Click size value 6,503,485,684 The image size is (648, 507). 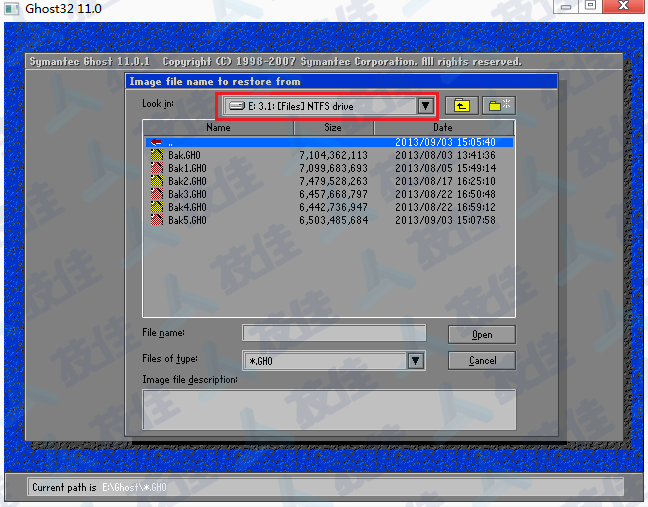click(334, 220)
